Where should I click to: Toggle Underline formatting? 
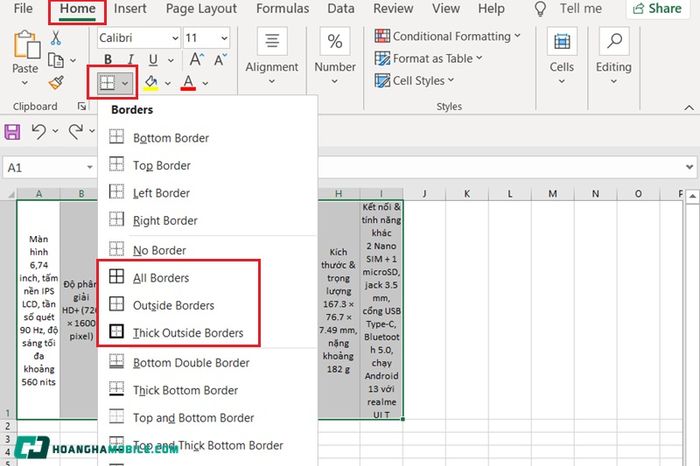point(153,60)
